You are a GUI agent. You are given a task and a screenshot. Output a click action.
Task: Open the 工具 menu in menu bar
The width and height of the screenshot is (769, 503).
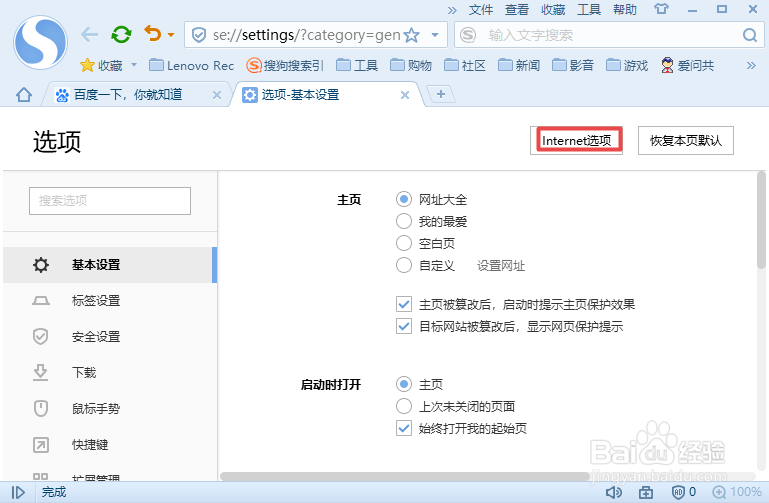pyautogui.click(x=589, y=10)
